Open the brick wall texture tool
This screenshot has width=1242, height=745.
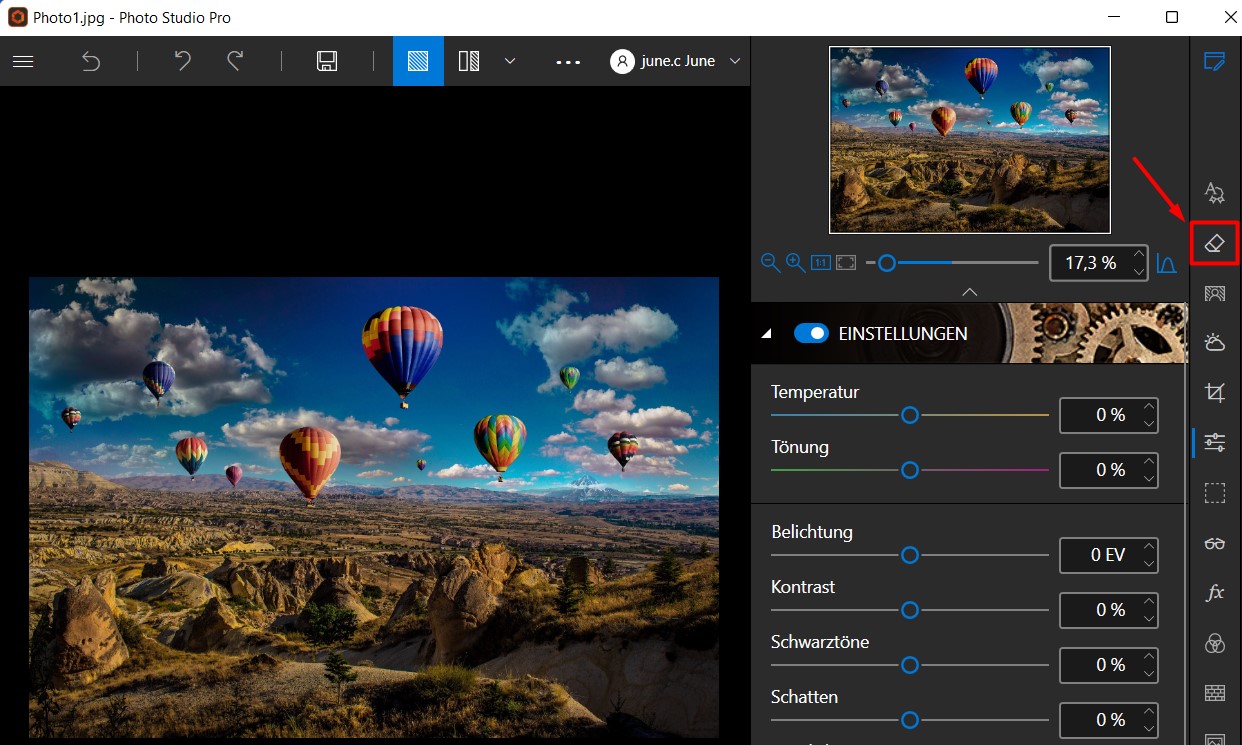1215,693
